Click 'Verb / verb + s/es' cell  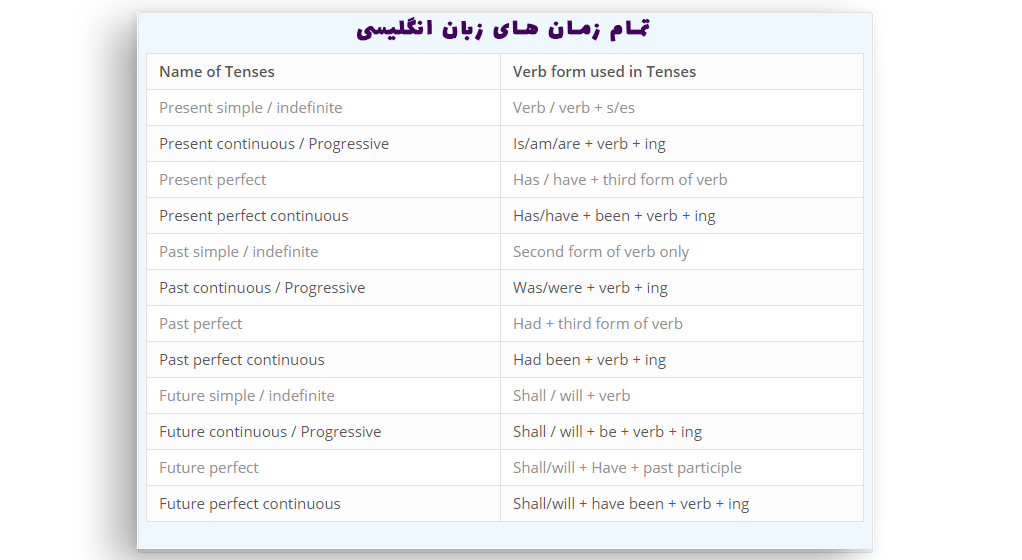pos(682,108)
